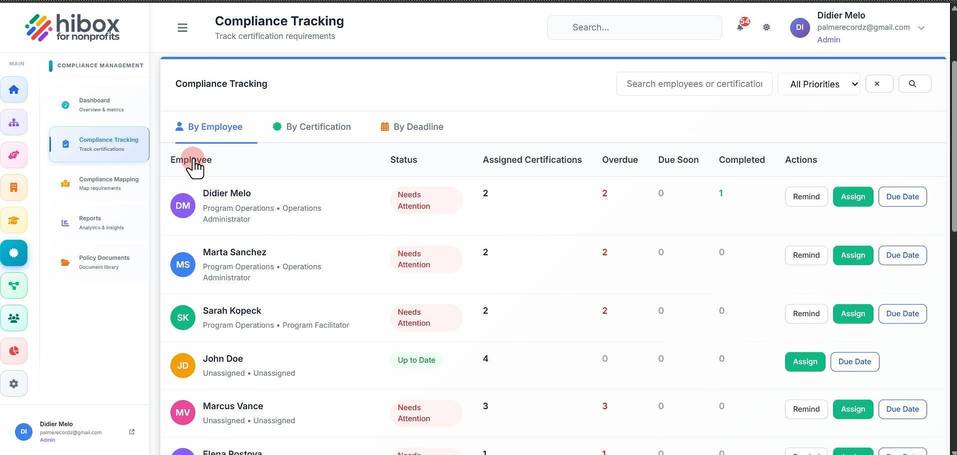Toggle the hamburger menu icon
957x455 pixels.
pos(182,27)
